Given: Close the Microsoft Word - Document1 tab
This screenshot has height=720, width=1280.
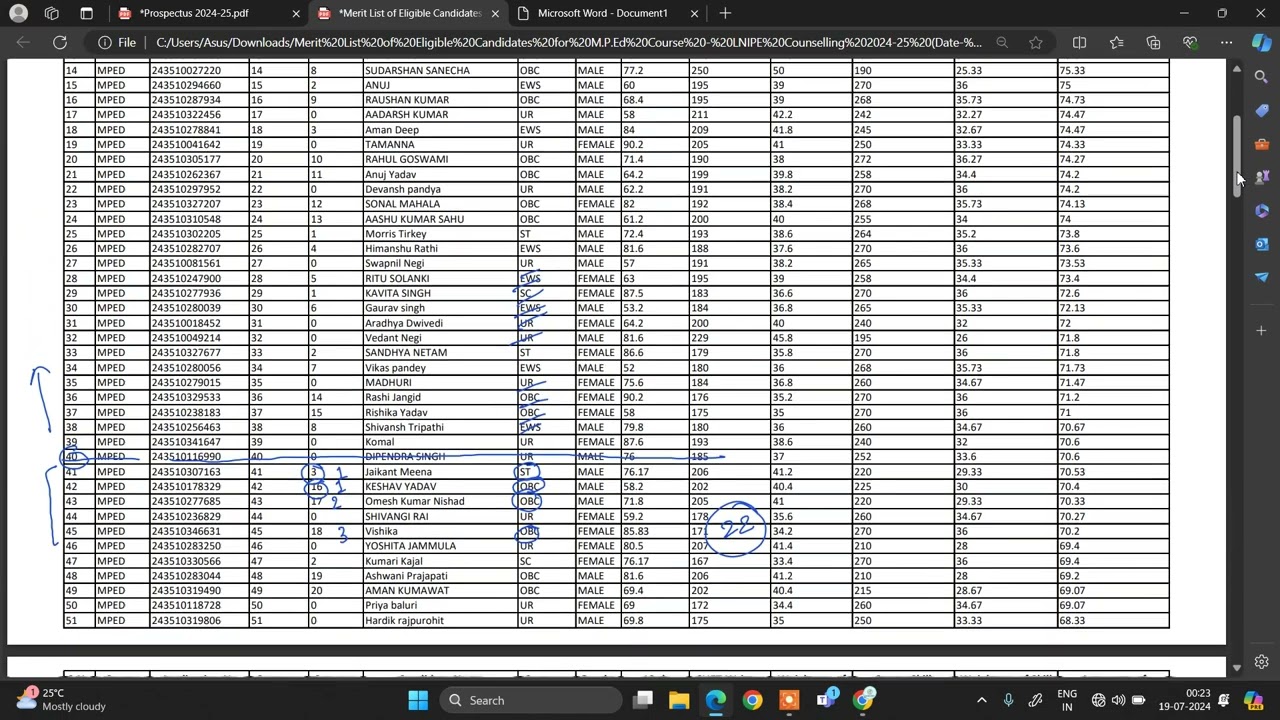Looking at the screenshot, I should pos(693,14).
